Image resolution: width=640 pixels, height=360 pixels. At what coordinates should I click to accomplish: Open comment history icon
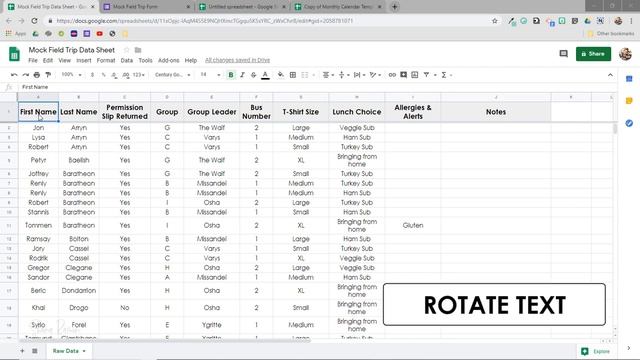563,54
